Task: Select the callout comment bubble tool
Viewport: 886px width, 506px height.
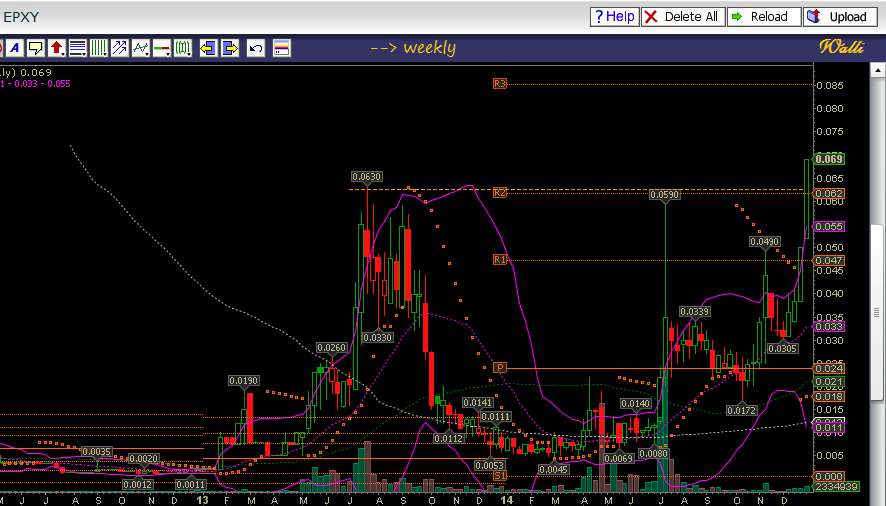Action: coord(36,48)
